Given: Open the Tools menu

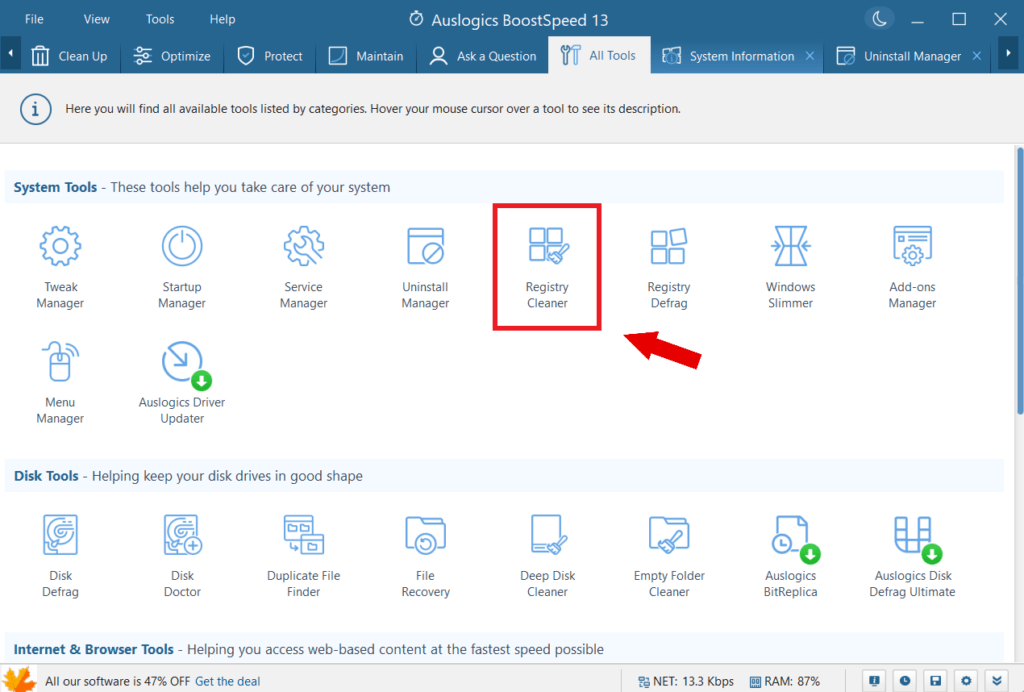Looking at the screenshot, I should coord(160,18).
